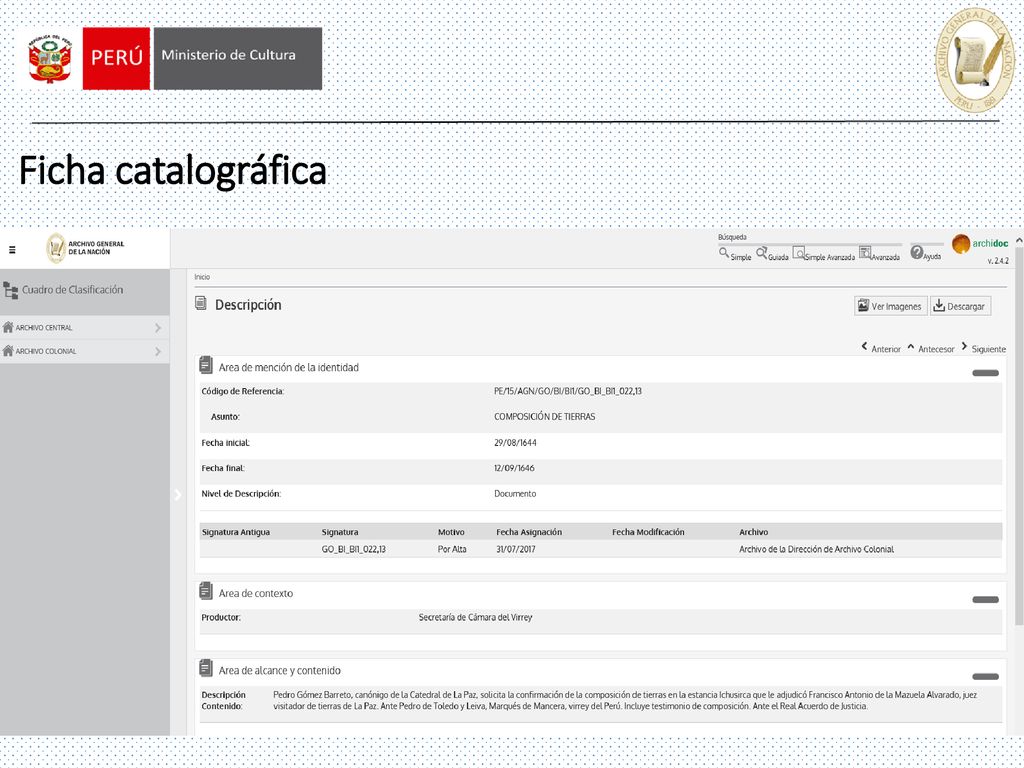Click the main vertical scrollbar

click(x=1019, y=438)
